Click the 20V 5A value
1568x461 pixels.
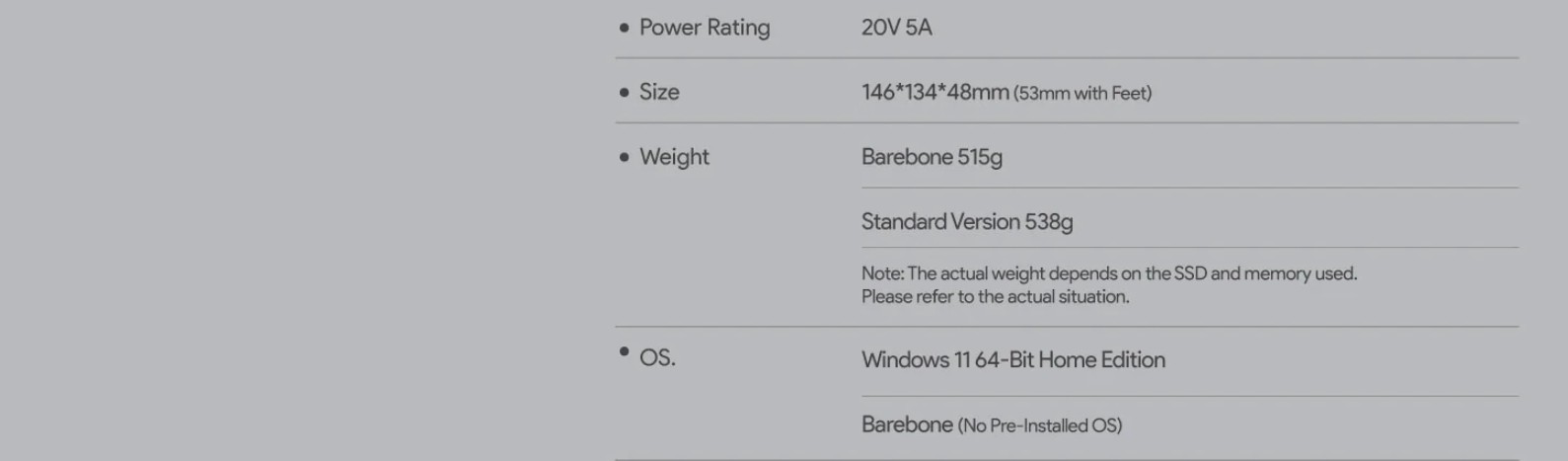click(896, 28)
